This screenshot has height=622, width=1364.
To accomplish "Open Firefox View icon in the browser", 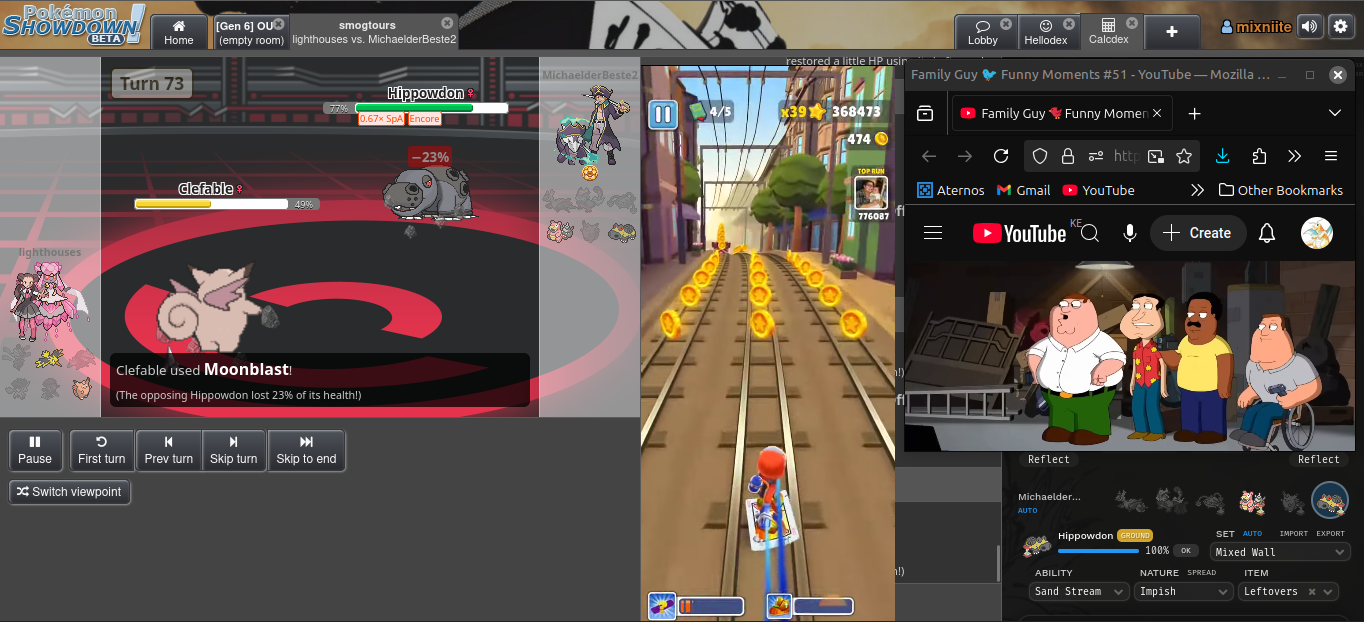I will 926,113.
